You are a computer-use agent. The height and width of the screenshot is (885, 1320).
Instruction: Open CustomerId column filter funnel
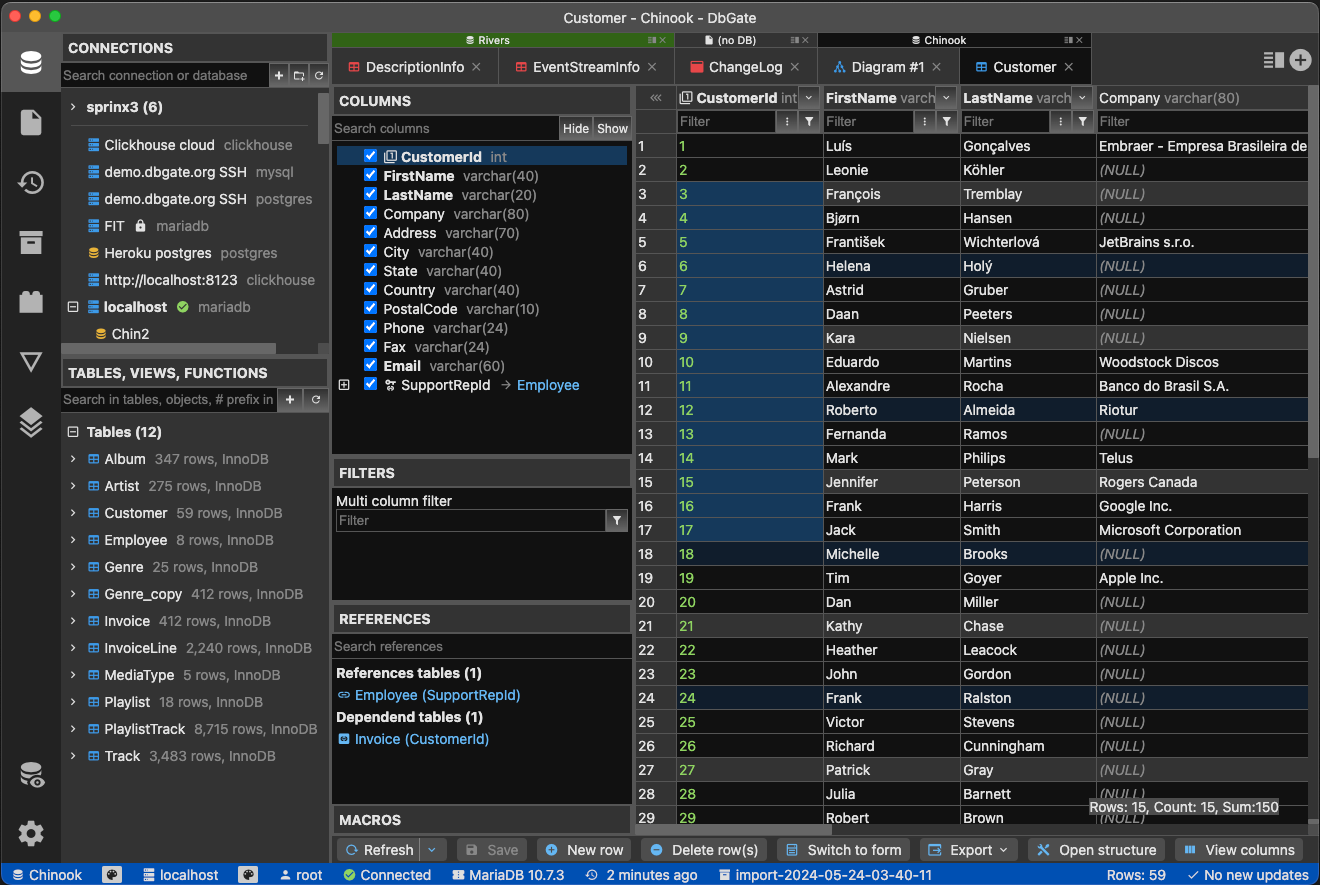pyautogui.click(x=809, y=121)
